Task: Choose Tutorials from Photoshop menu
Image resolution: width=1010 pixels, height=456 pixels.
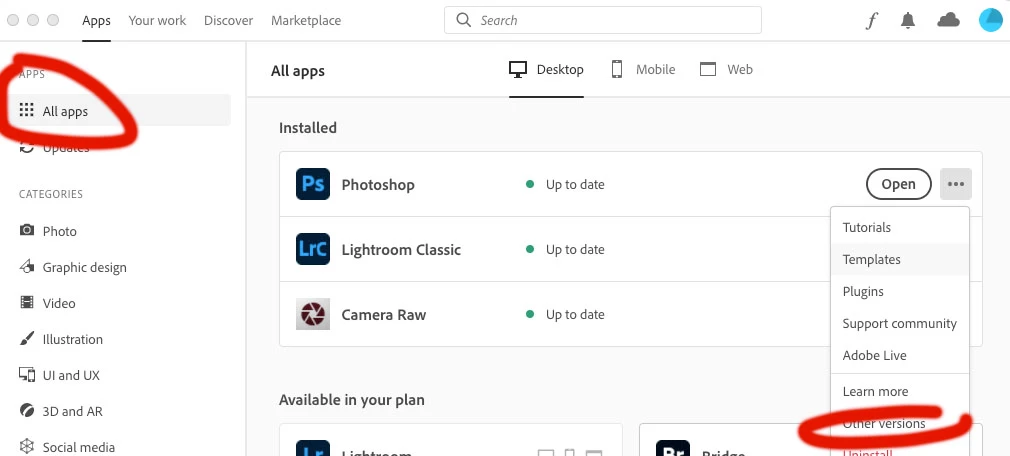Action: coord(900,227)
